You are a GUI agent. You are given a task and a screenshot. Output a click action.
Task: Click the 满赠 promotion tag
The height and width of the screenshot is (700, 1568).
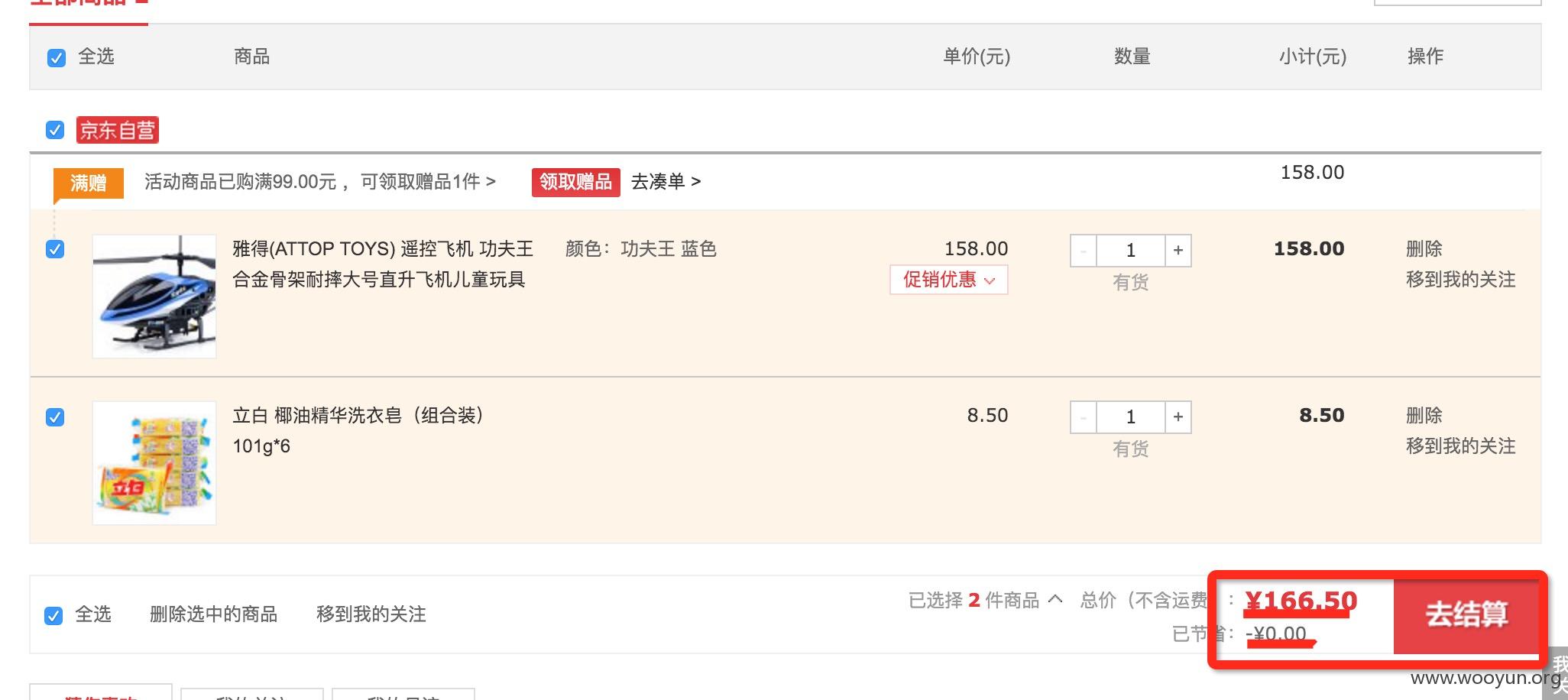click(88, 183)
